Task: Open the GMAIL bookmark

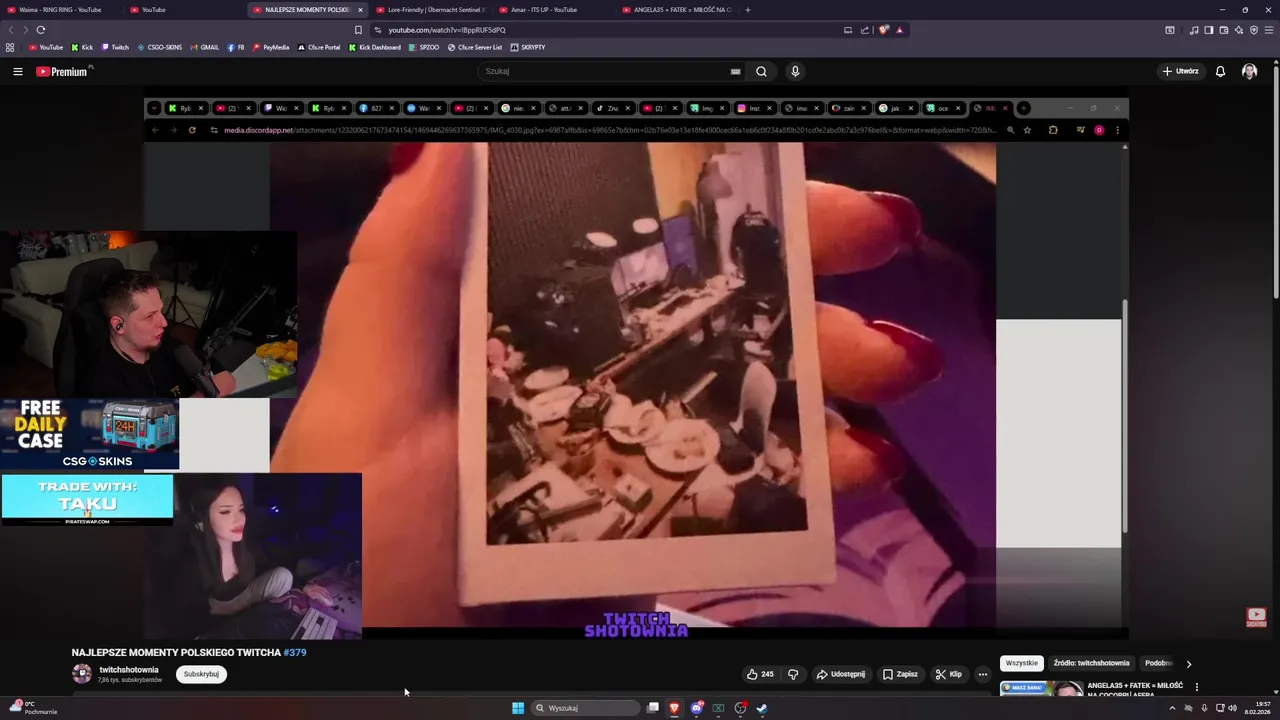Action: click(x=204, y=47)
